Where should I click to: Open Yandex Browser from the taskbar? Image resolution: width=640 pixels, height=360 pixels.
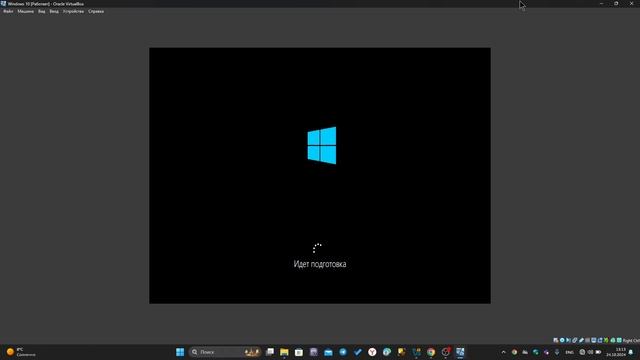tap(372, 352)
